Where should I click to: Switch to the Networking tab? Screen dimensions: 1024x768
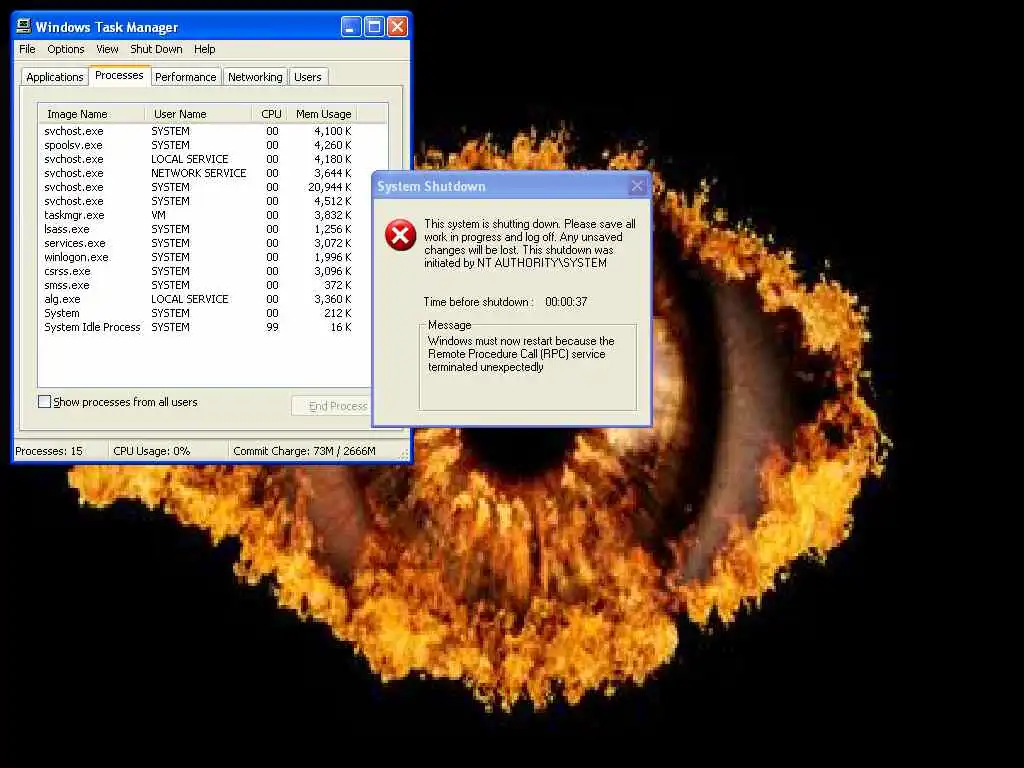click(x=255, y=77)
